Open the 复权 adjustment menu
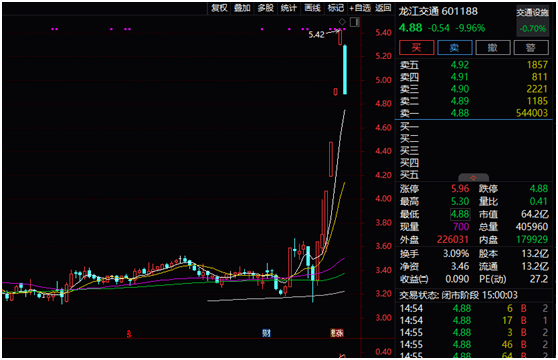 (219, 8)
